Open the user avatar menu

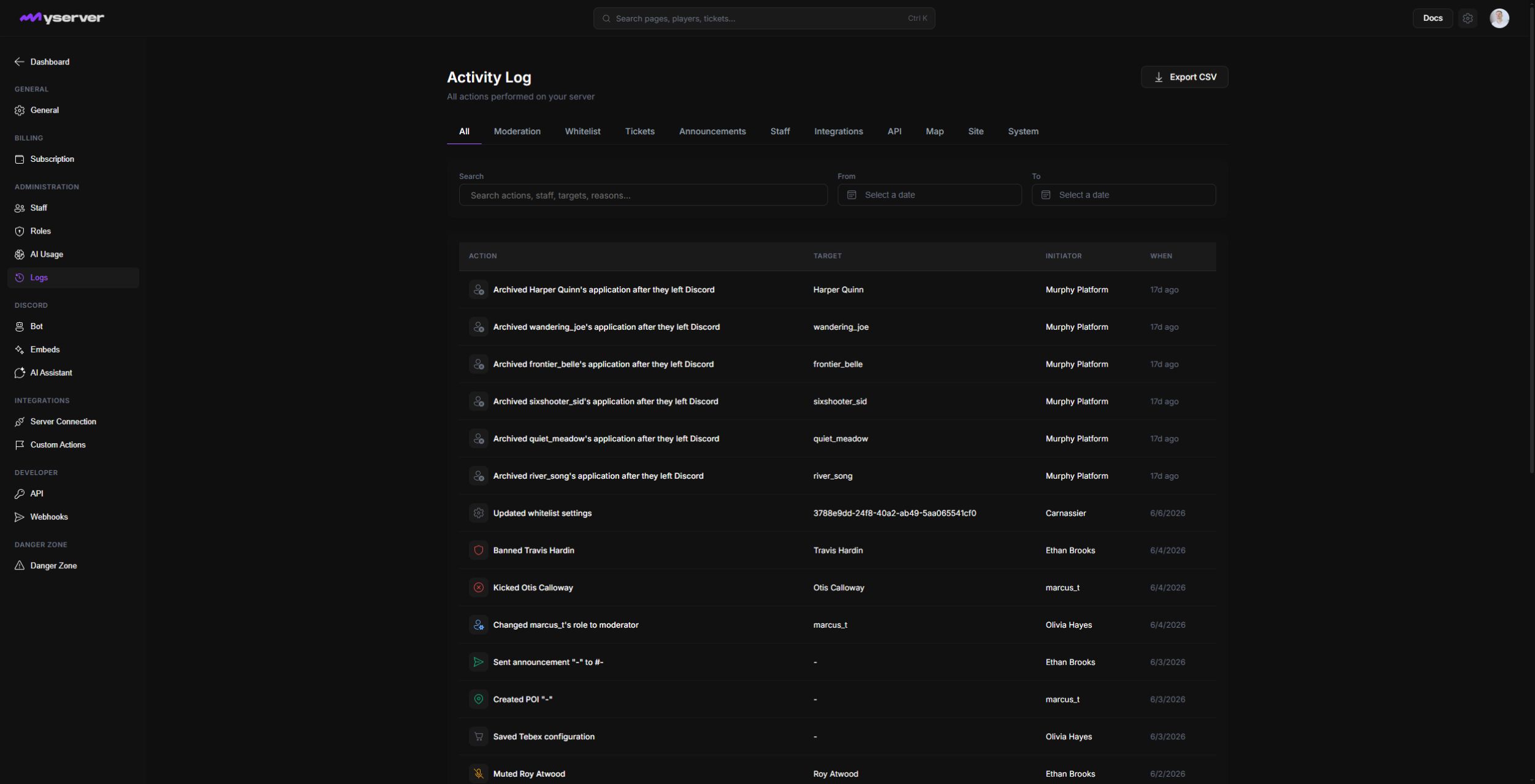tap(1499, 18)
